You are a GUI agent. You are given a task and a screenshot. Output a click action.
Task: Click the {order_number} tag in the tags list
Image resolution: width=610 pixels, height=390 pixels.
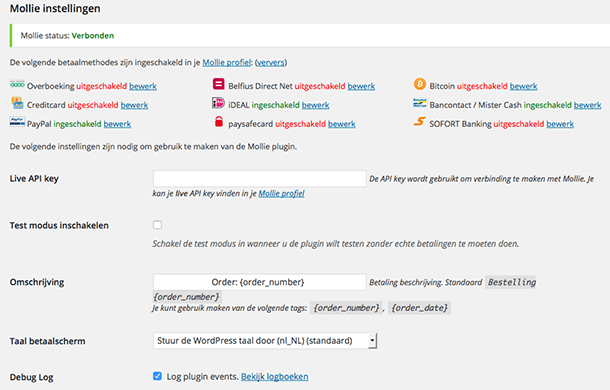tap(346, 308)
